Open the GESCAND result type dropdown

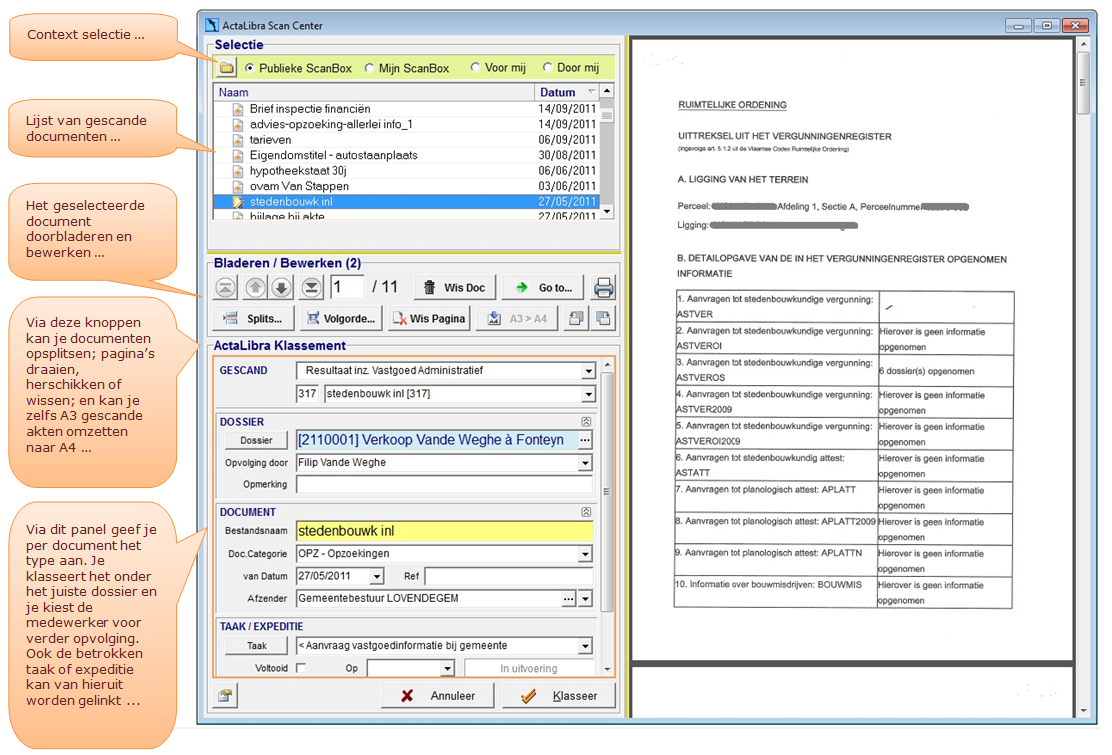(x=588, y=371)
